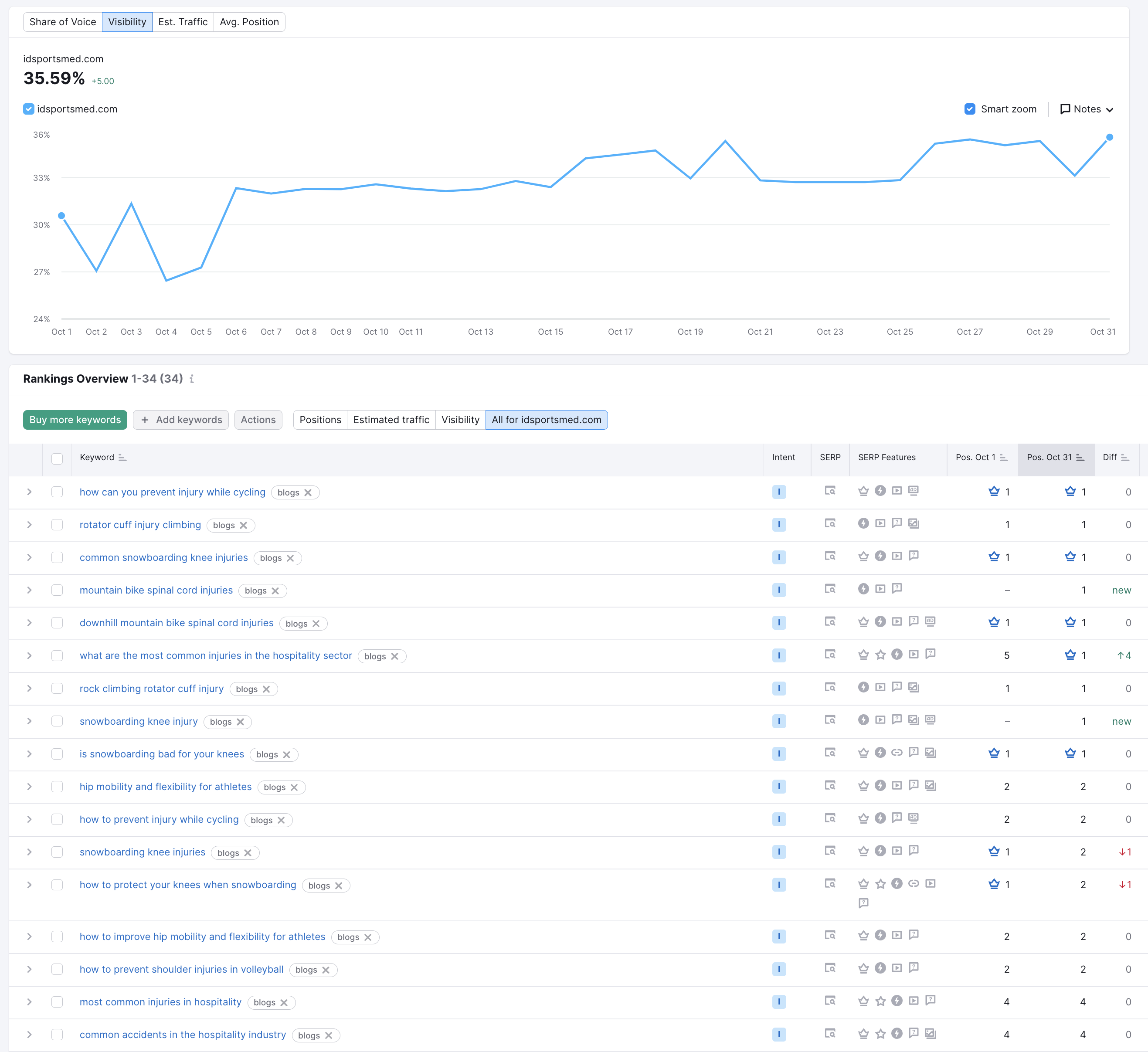Click Notes speech bubble icon

(1065, 109)
